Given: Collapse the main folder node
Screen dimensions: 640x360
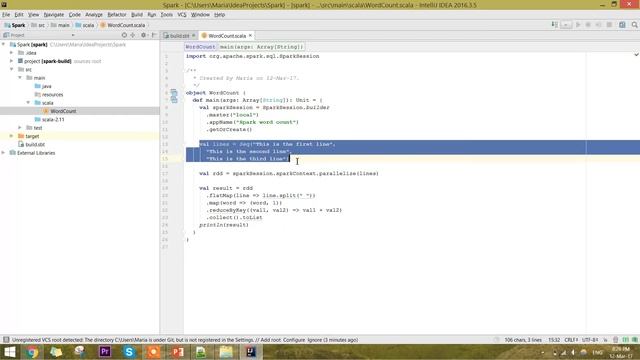Looking at the screenshot, I should click(x=20, y=78).
